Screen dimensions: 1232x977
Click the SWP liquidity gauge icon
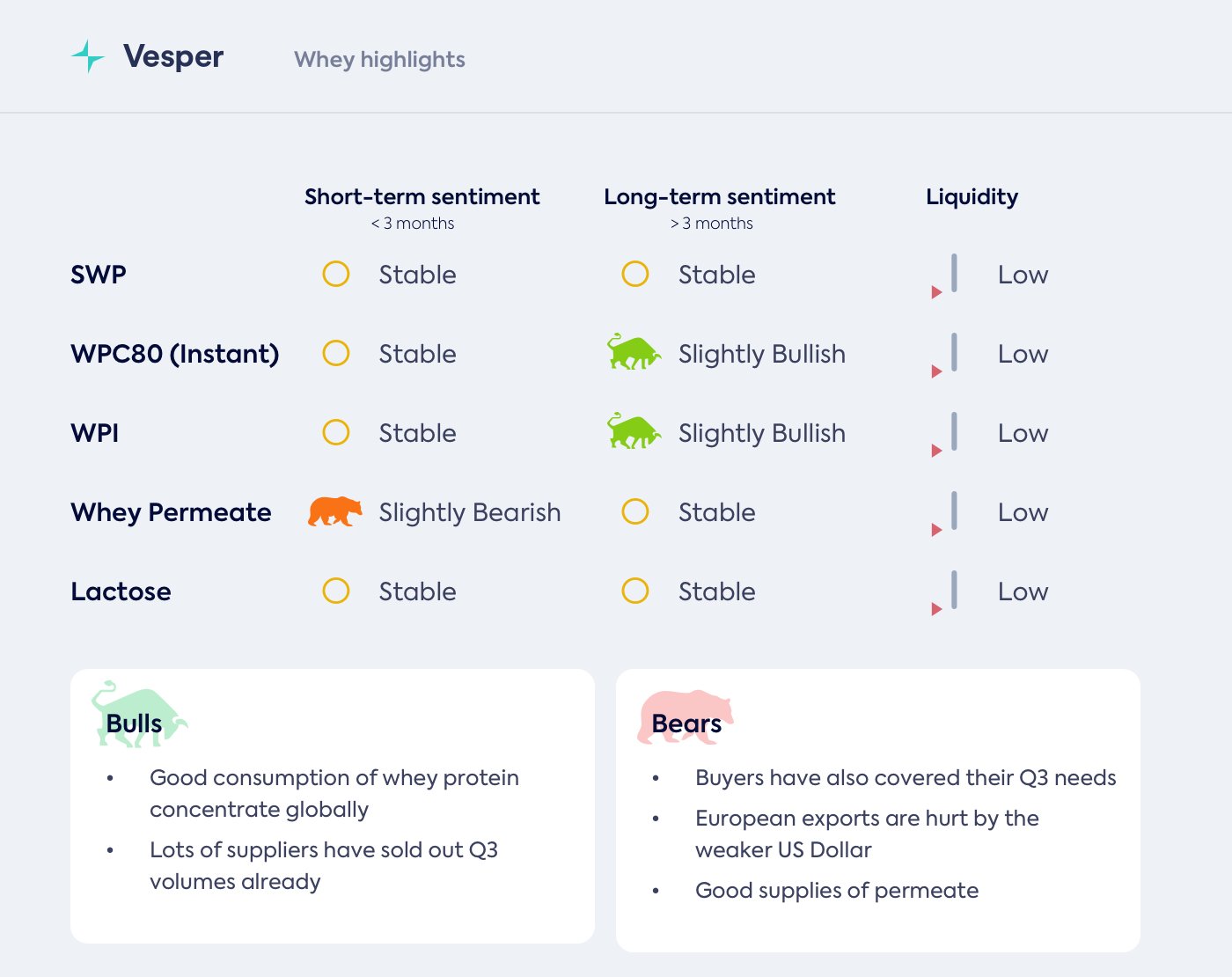click(946, 276)
